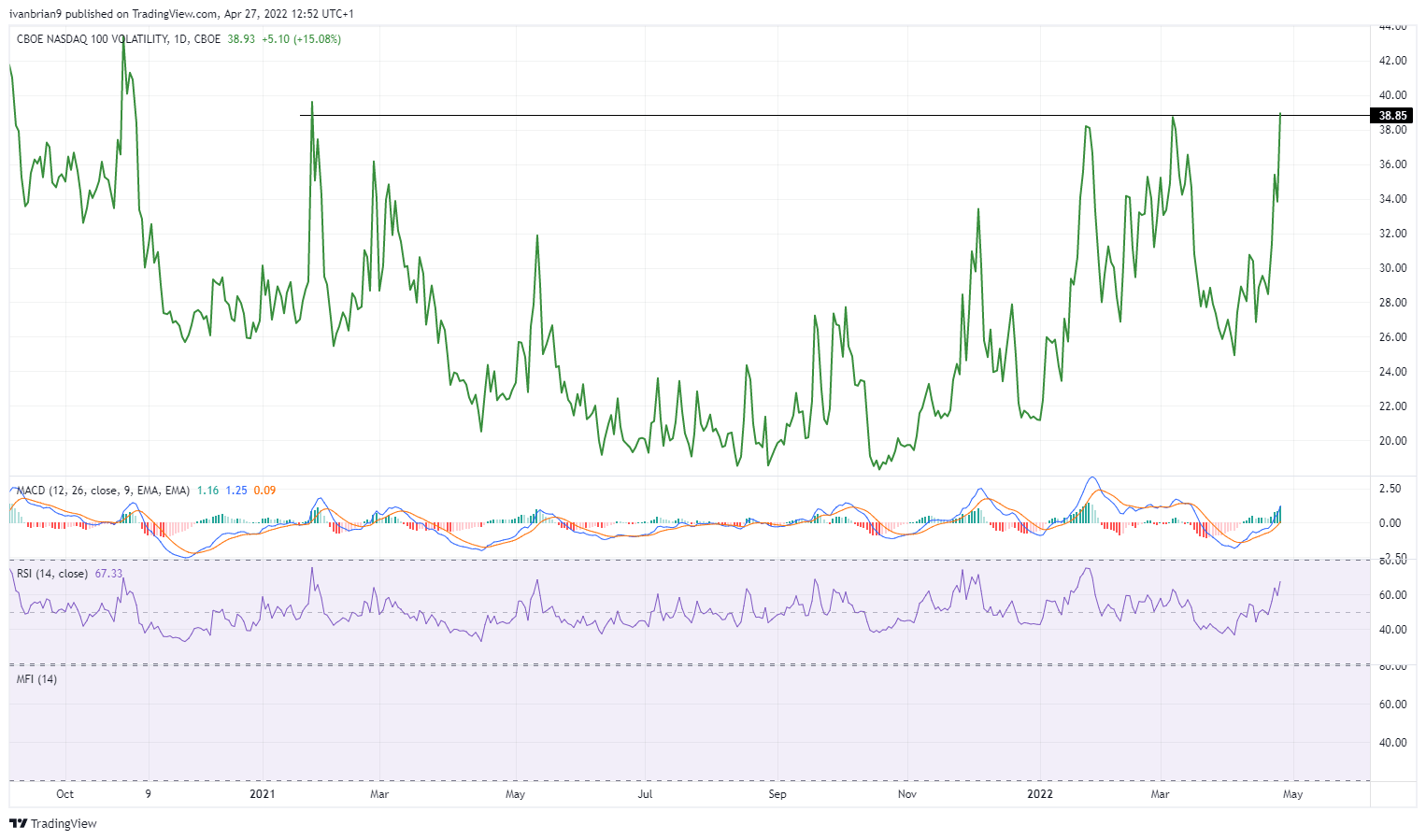The width and height of the screenshot is (1426, 840).
Task: Click the Mar label just after 2021
Action: pyautogui.click(x=379, y=794)
